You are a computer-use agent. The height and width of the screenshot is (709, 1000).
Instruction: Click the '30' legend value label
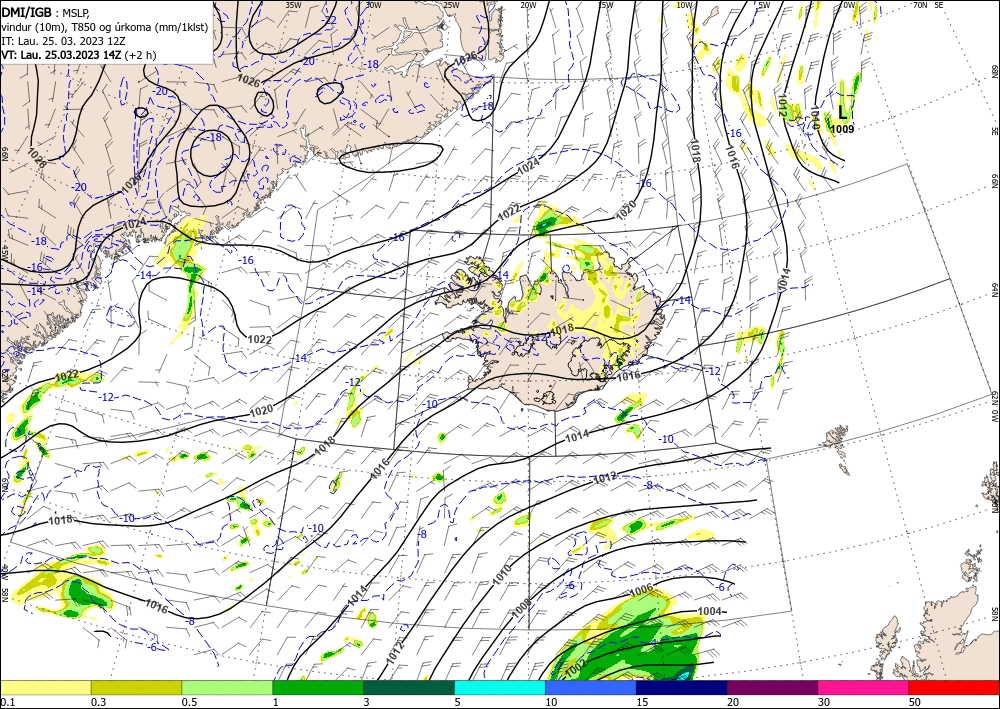(825, 702)
